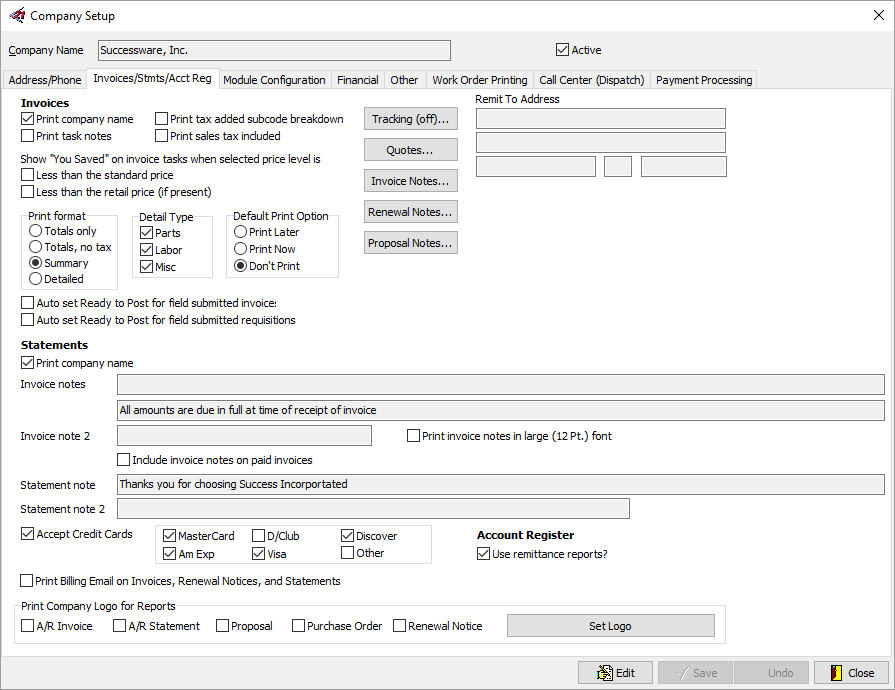Click the Successware app icon in title bar
The height and width of the screenshot is (690, 895).
coord(17,15)
